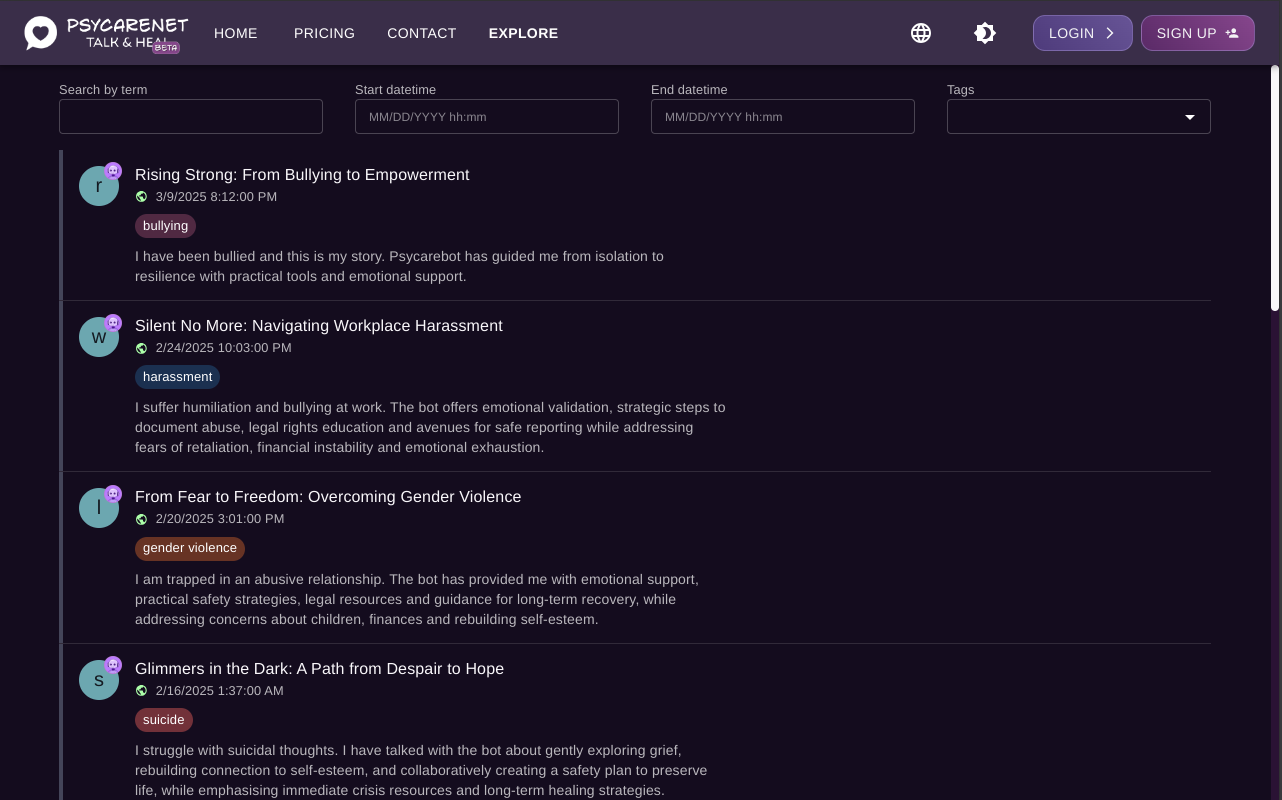Image resolution: width=1282 pixels, height=800 pixels.
Task: Click the date '2/24/2025 10:03:00 PM'
Action: (x=224, y=348)
